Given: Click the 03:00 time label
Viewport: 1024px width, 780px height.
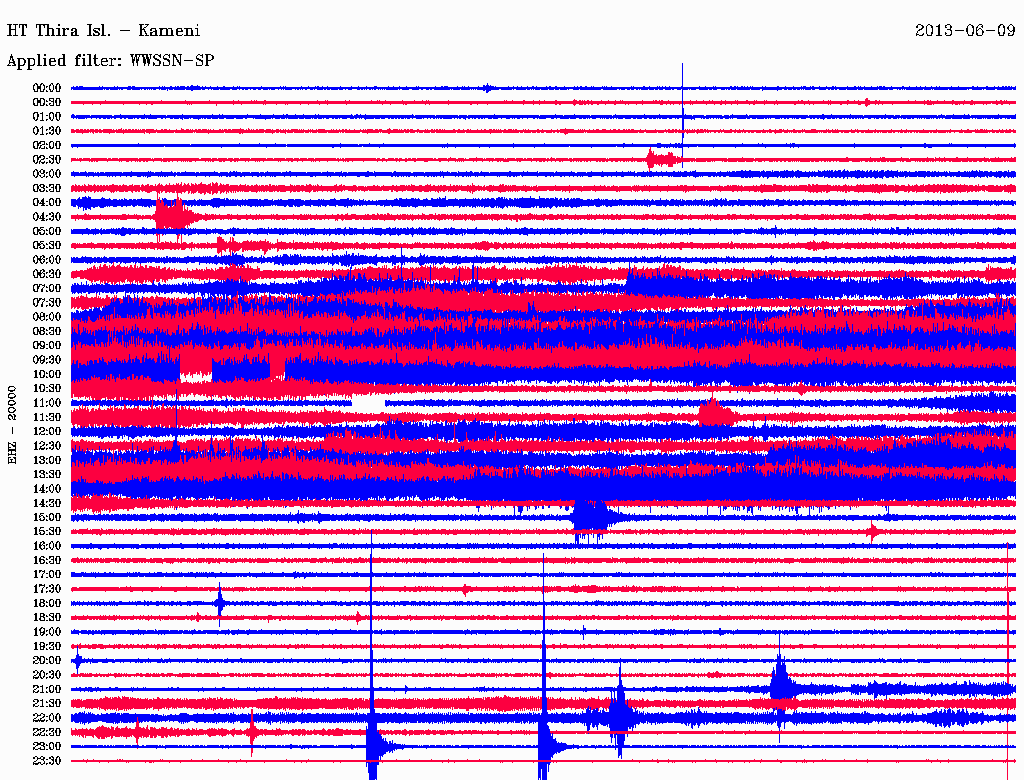Looking at the screenshot, I should point(47,174).
